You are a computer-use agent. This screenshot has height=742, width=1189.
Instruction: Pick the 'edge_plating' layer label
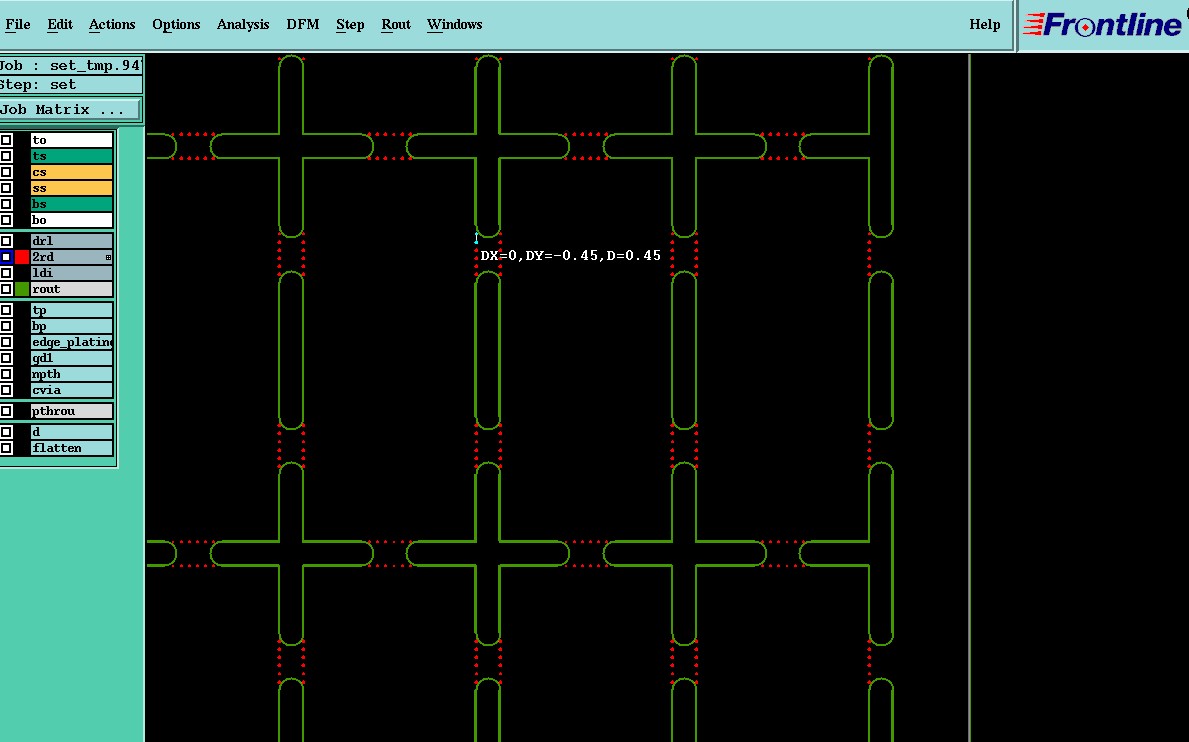pos(71,342)
